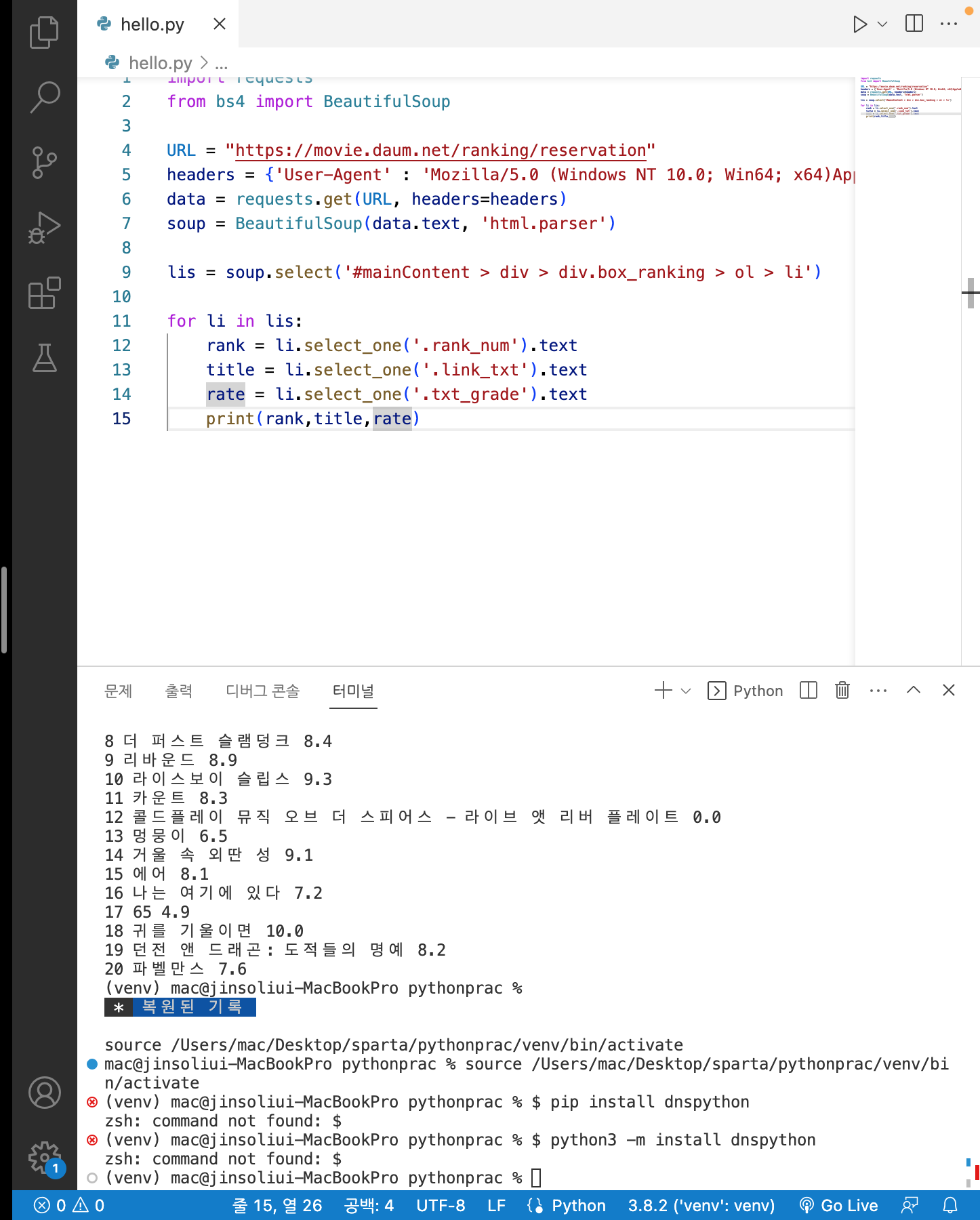Viewport: 980px width, 1220px height.
Task: Split the terminal panel
Action: (x=809, y=690)
